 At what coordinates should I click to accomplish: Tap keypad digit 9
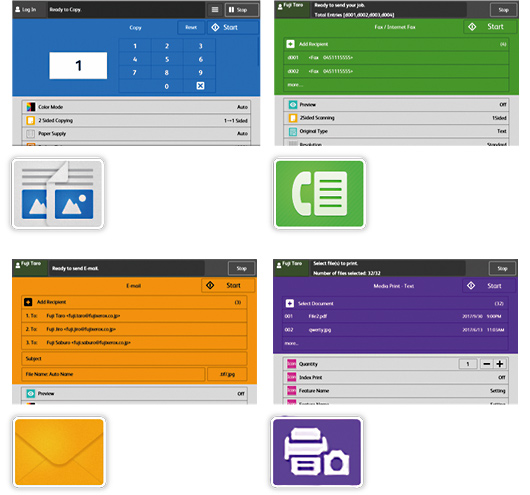(200, 73)
